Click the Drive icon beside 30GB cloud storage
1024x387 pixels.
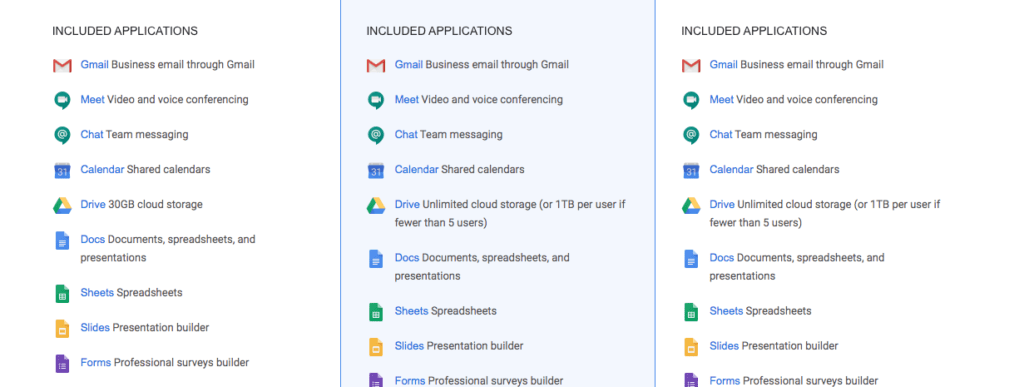62,205
